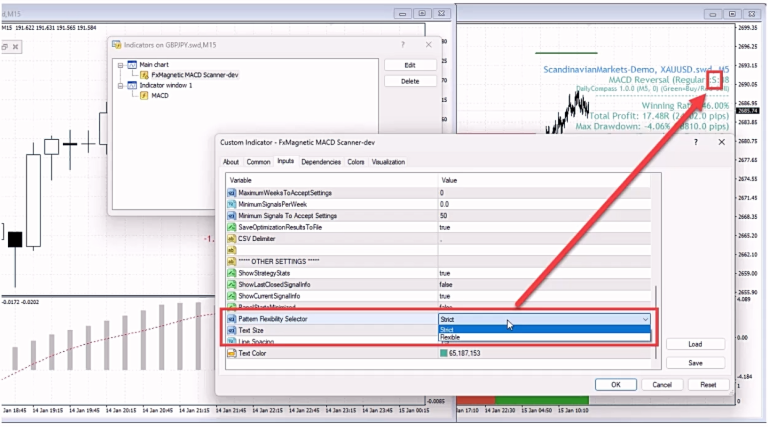Switch to the Colors tab
The width and height of the screenshot is (768, 427).
point(356,162)
